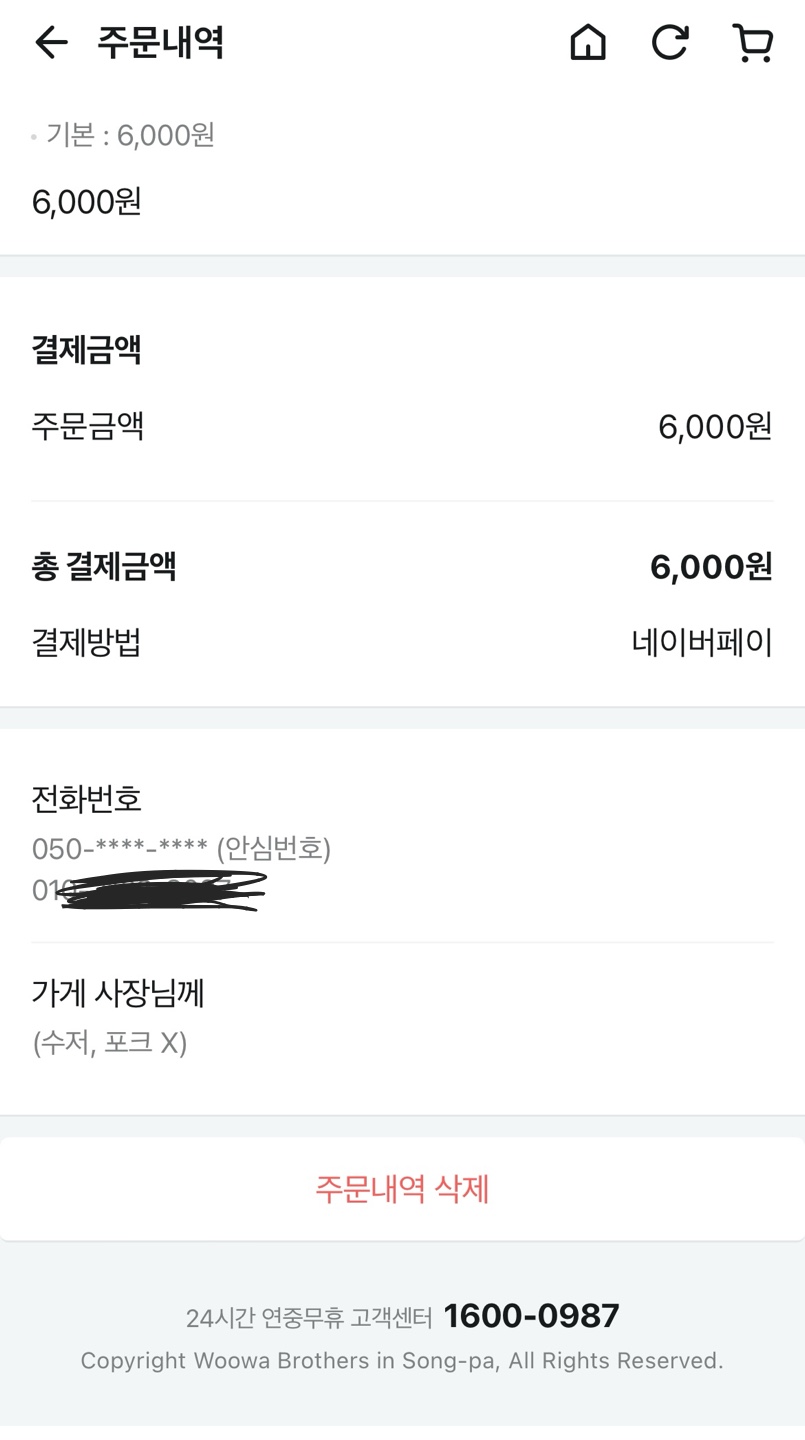Tap the 6,000원 amount beside 주문금액
The height and width of the screenshot is (1440, 805).
pyautogui.click(x=714, y=428)
